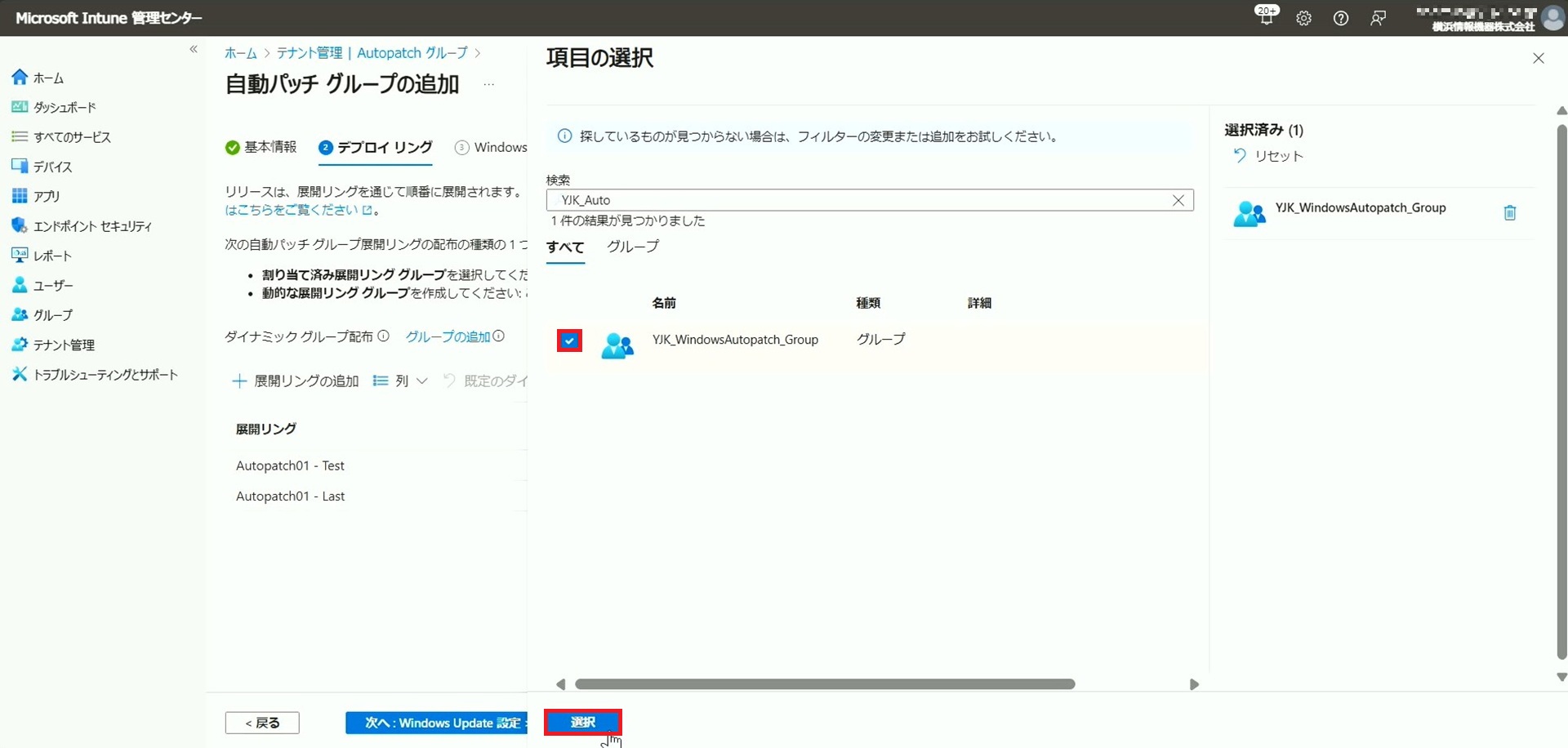
Task: Select the Autopatch01 - Last ring row
Action: [x=290, y=496]
